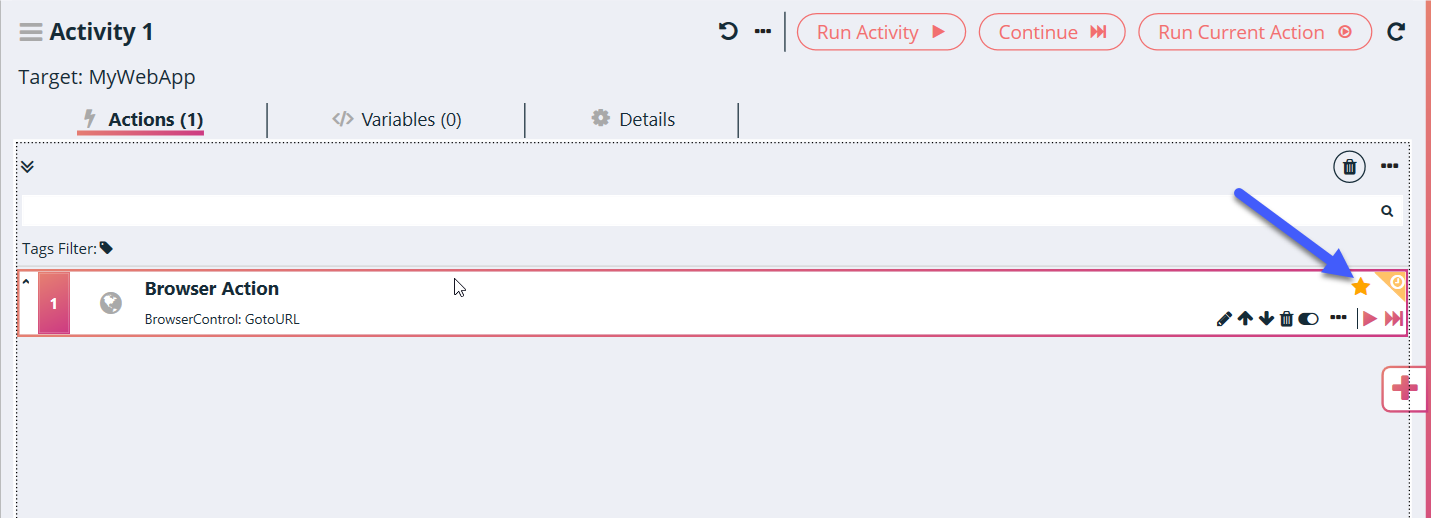The width and height of the screenshot is (1431, 518).
Task: Click the Tags Filter tag icon
Action: 107,248
